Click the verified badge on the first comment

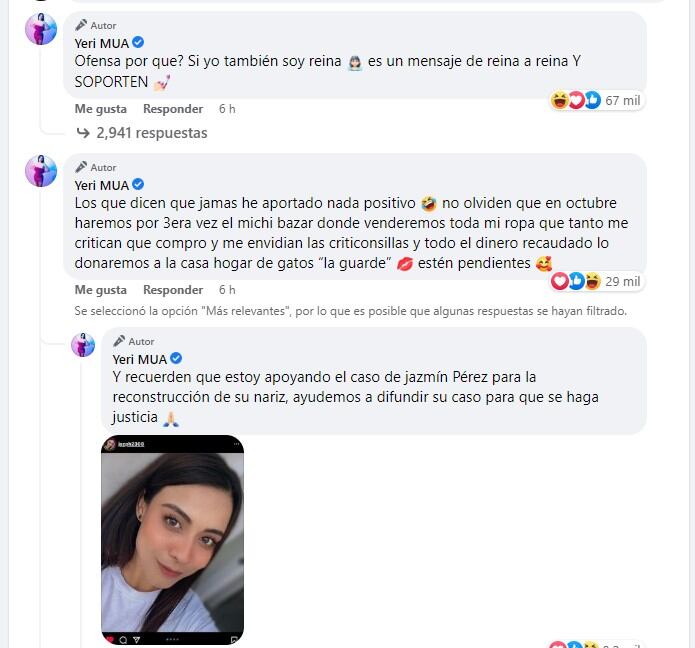click(x=138, y=43)
